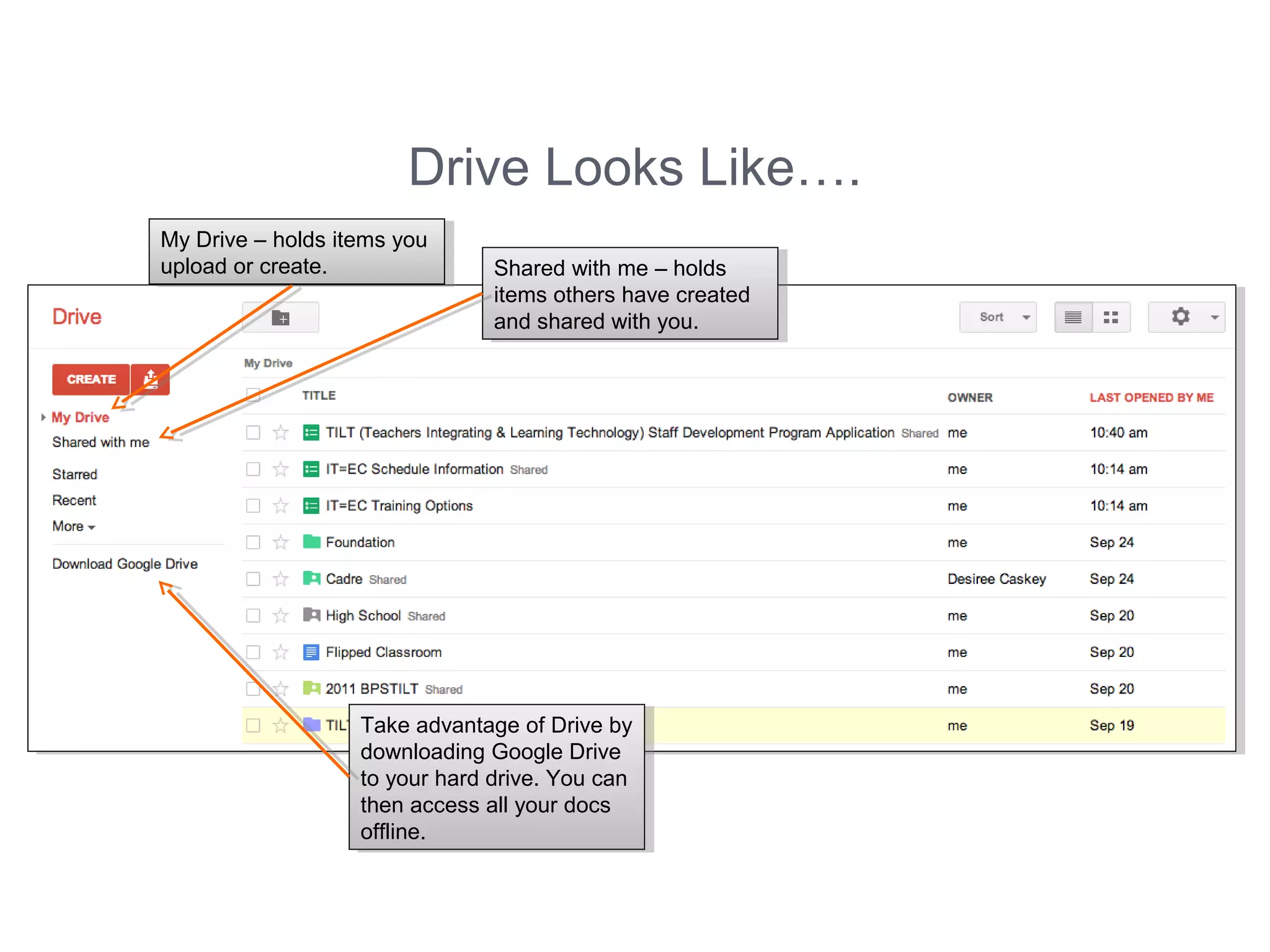Check the Cadre folder row

[x=253, y=578]
